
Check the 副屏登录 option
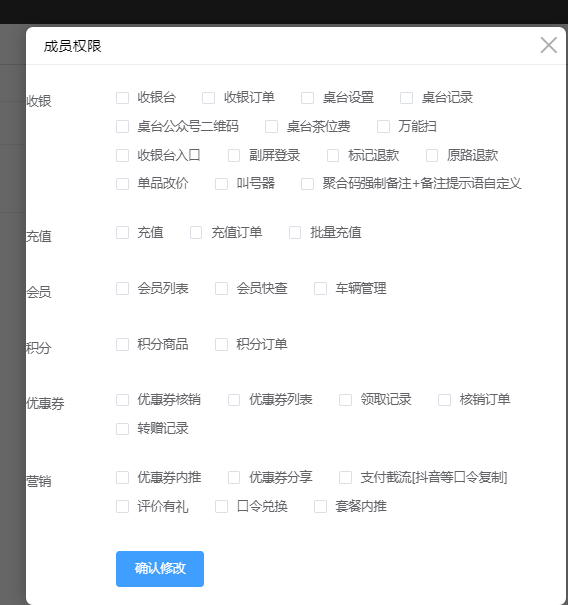click(234, 155)
